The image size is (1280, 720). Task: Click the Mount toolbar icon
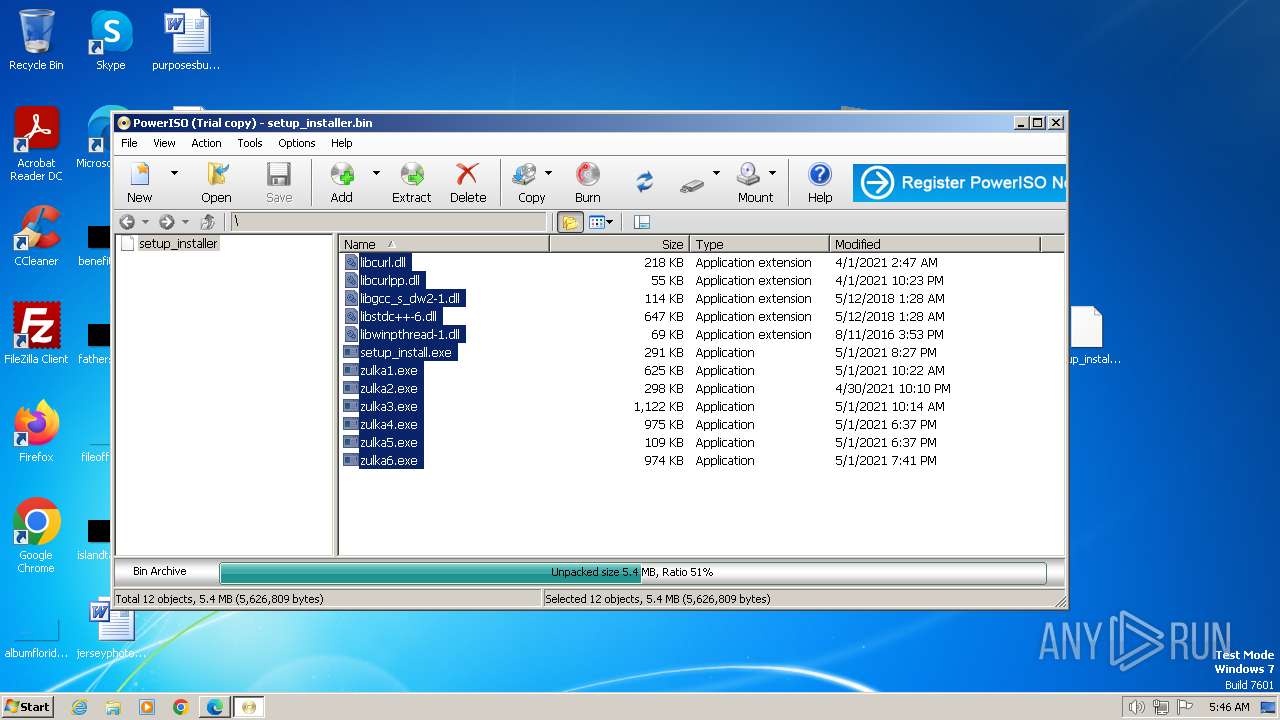(x=755, y=182)
